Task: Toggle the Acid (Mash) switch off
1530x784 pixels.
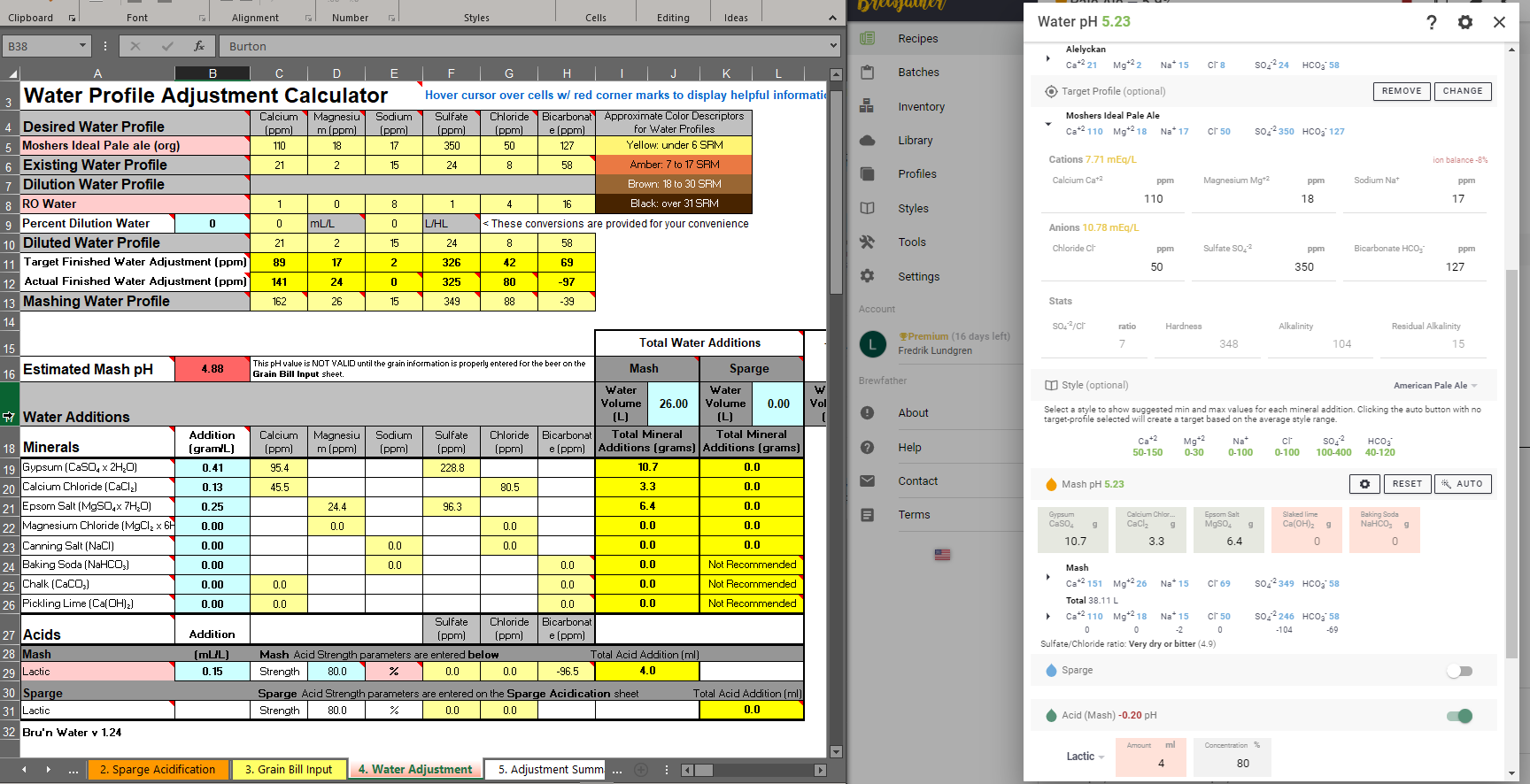Action: [1460, 716]
